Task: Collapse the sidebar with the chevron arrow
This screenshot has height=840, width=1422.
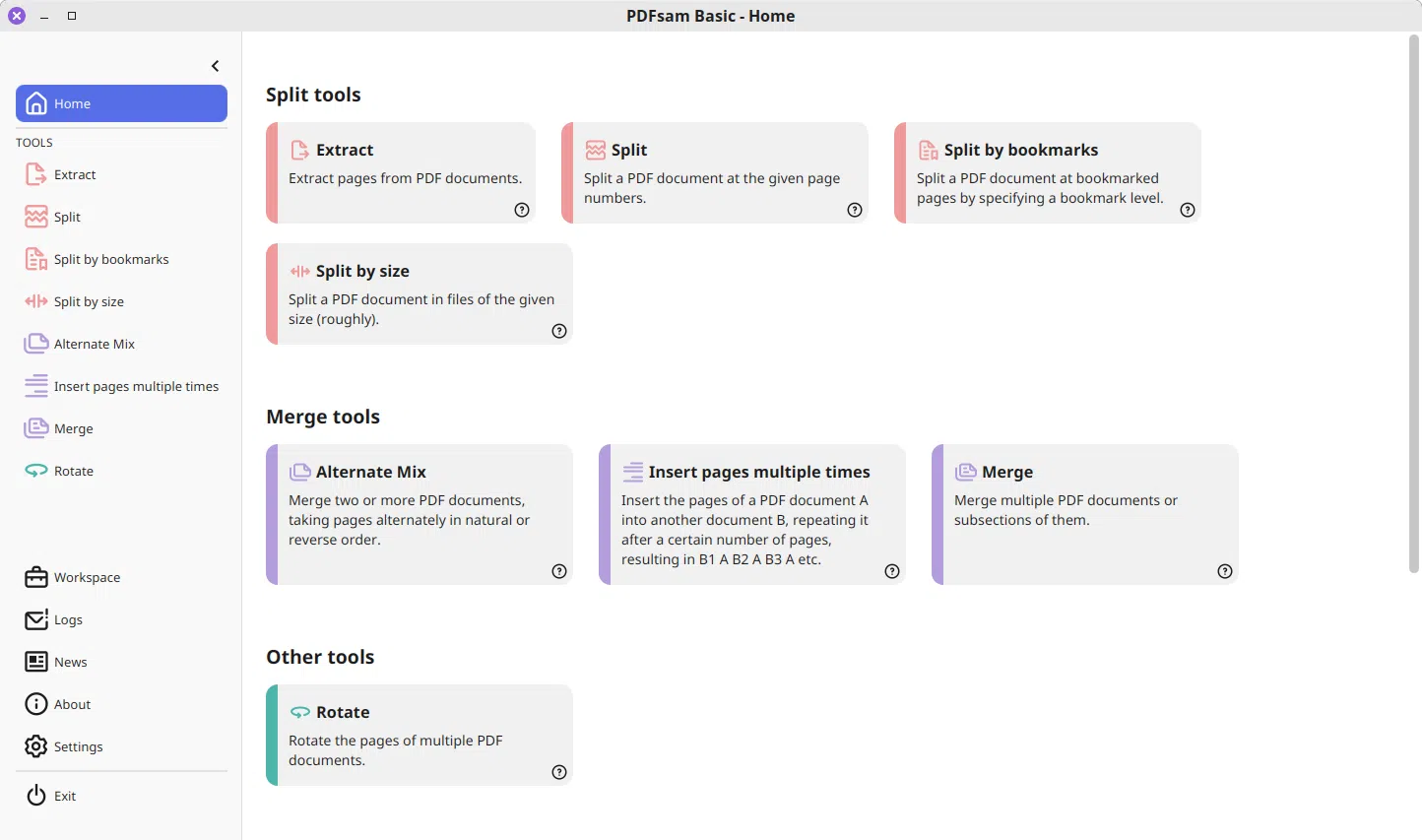Action: click(216, 66)
